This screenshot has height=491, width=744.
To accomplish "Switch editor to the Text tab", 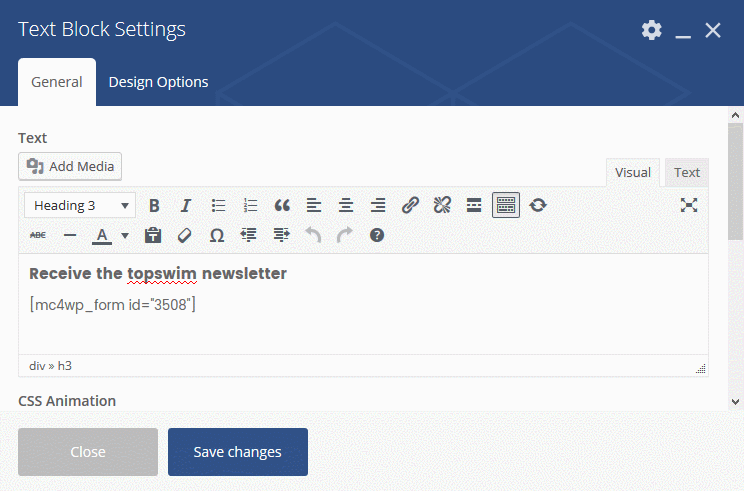I will [x=687, y=172].
